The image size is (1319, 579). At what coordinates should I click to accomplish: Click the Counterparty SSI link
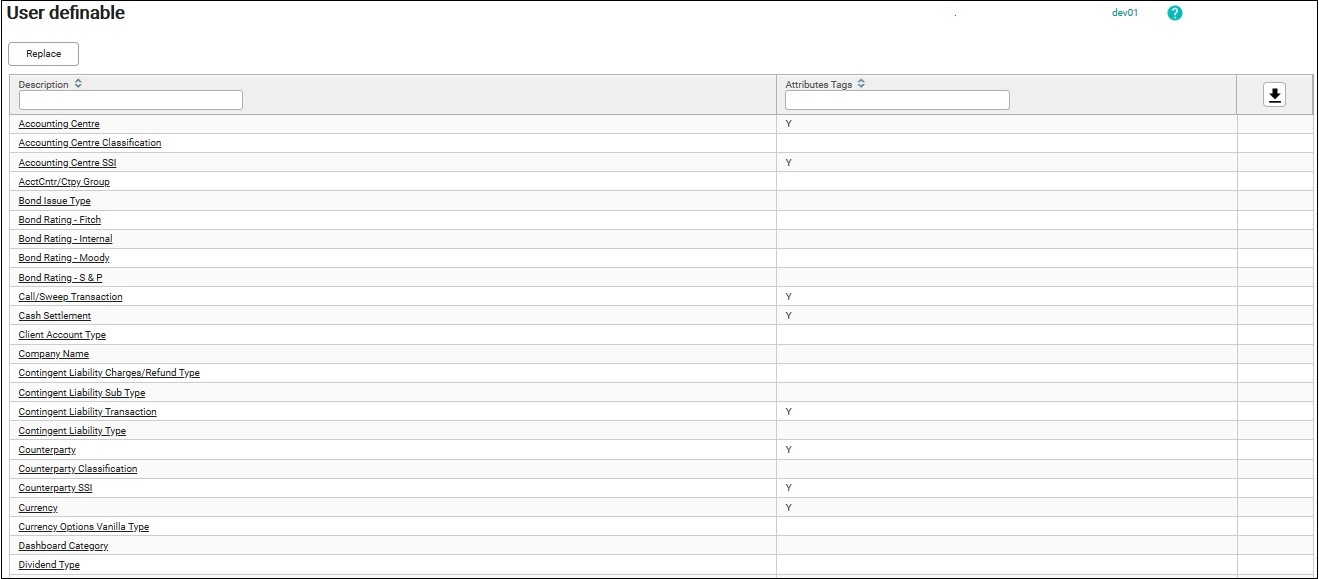55,488
